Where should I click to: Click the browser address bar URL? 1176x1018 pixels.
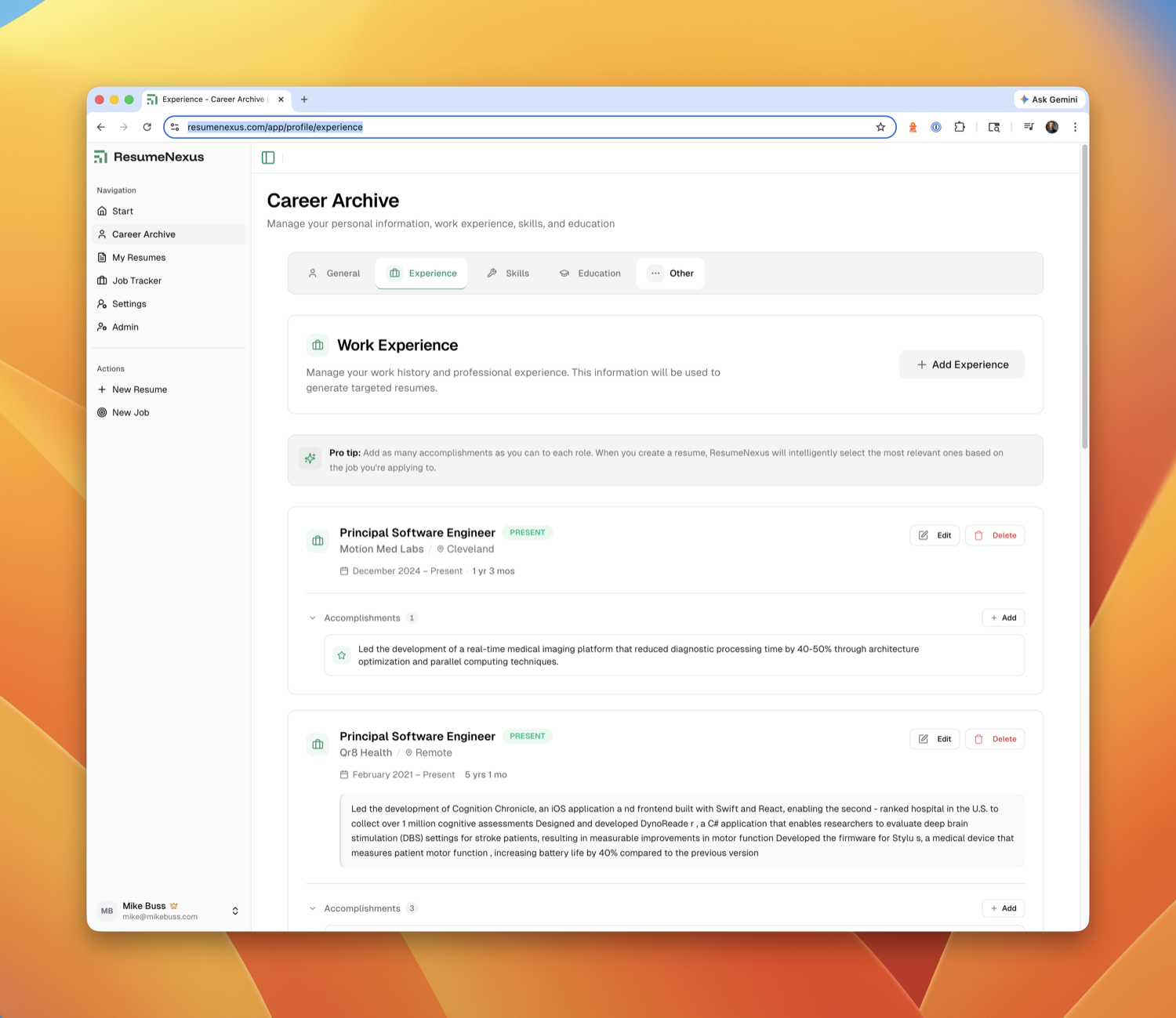click(274, 126)
